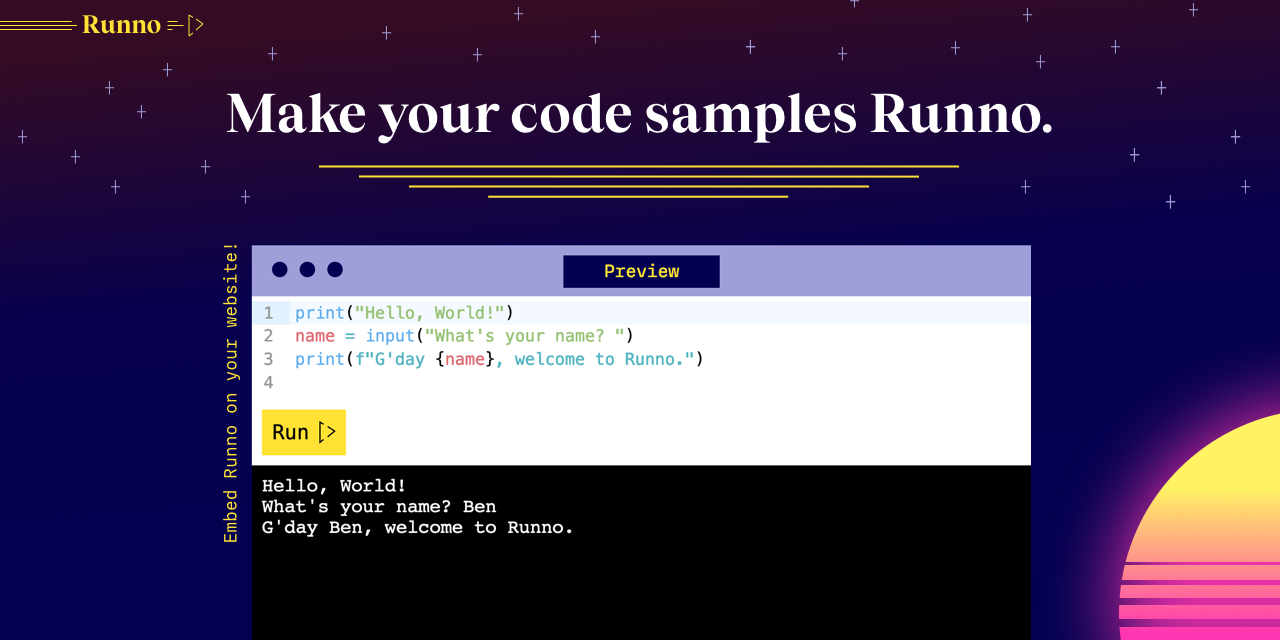
Task: Click the first dark window dot
Action: 280,269
